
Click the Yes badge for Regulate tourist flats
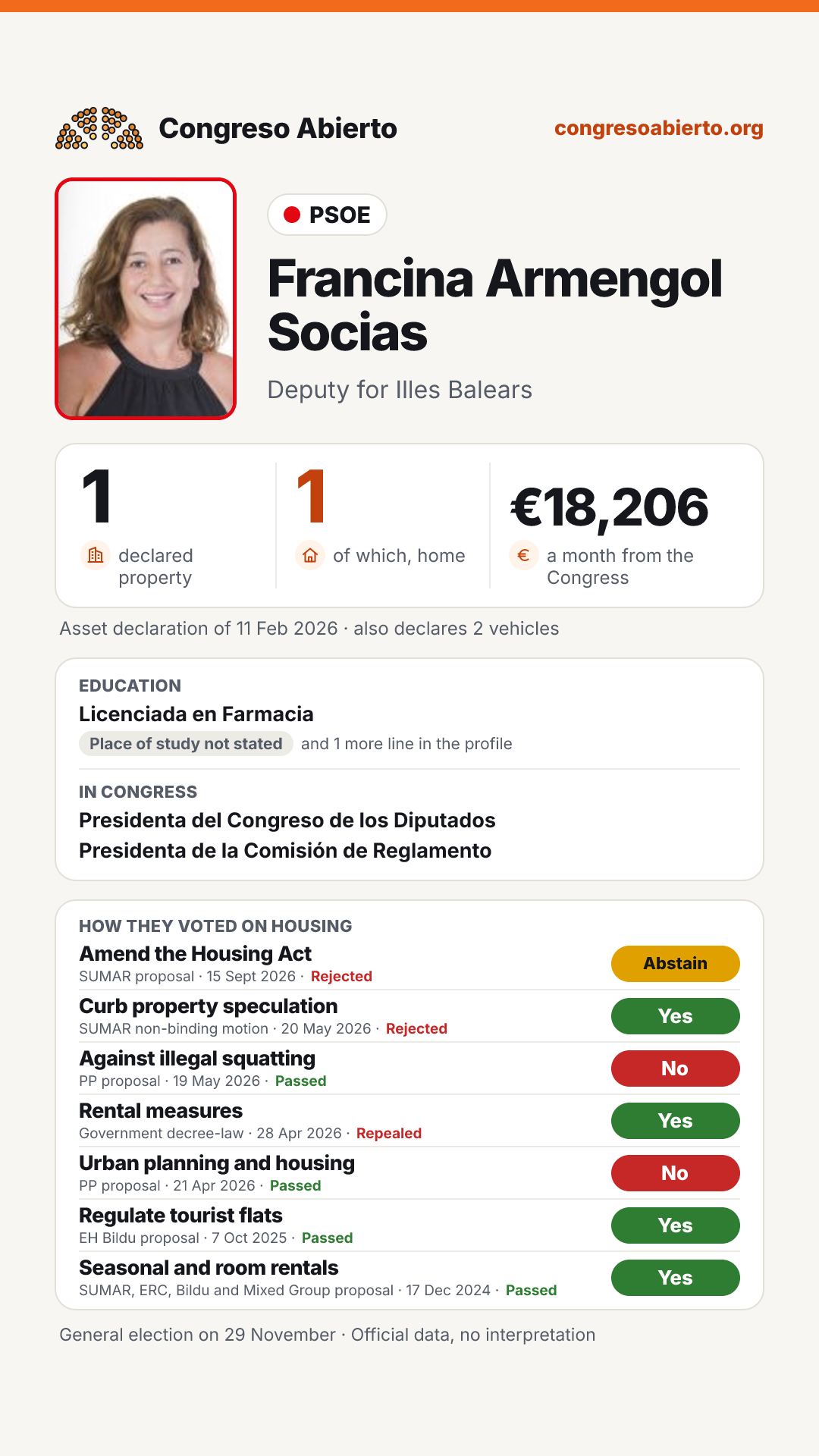pyautogui.click(x=676, y=1225)
